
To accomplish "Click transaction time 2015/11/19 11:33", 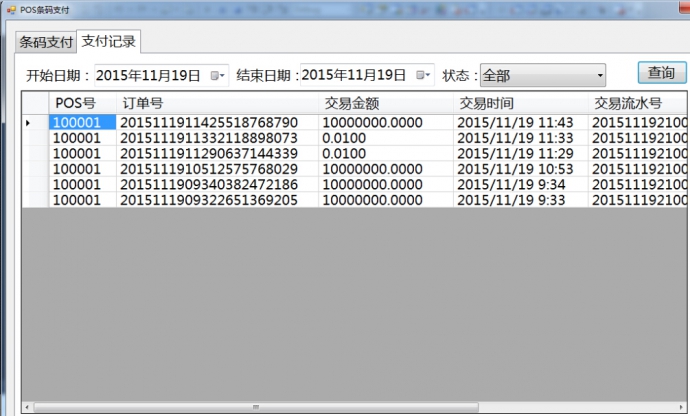I will [x=515, y=138].
